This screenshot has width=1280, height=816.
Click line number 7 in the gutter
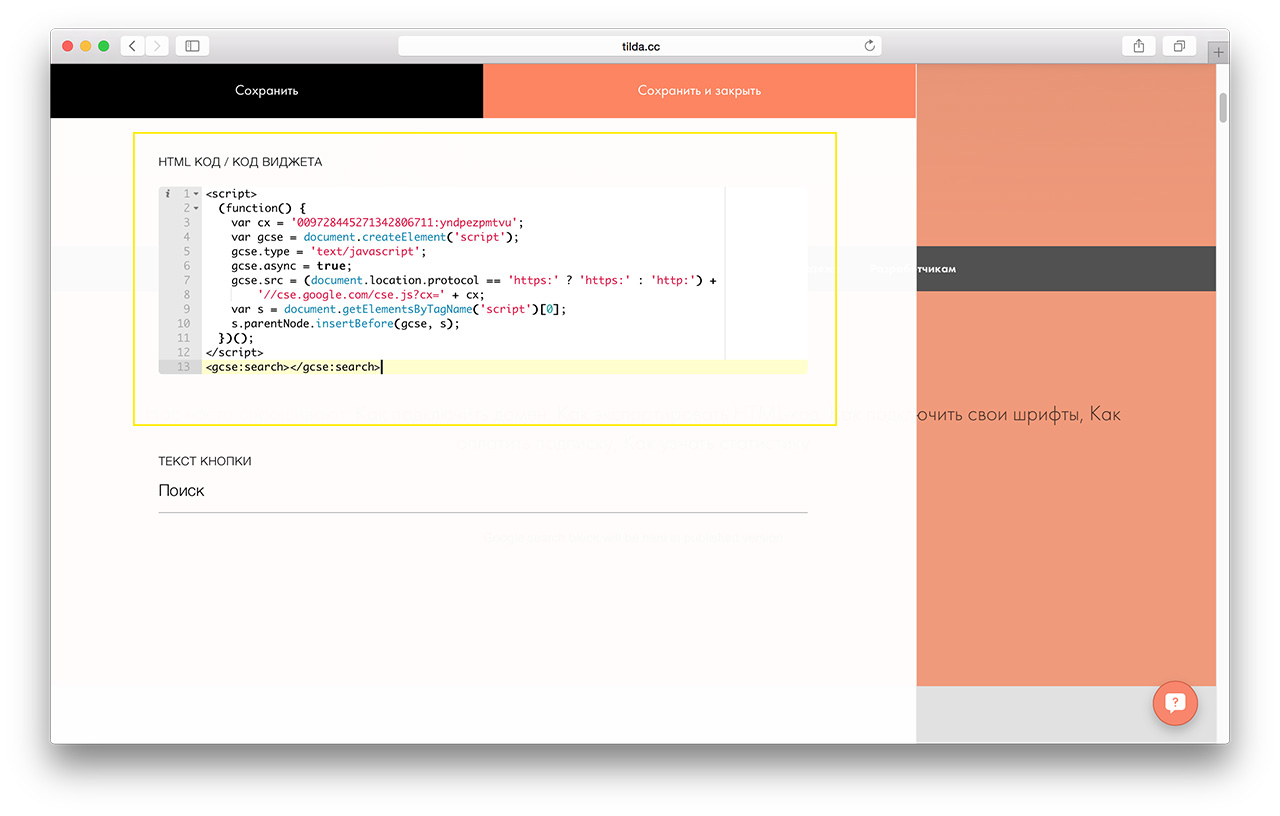click(186, 281)
